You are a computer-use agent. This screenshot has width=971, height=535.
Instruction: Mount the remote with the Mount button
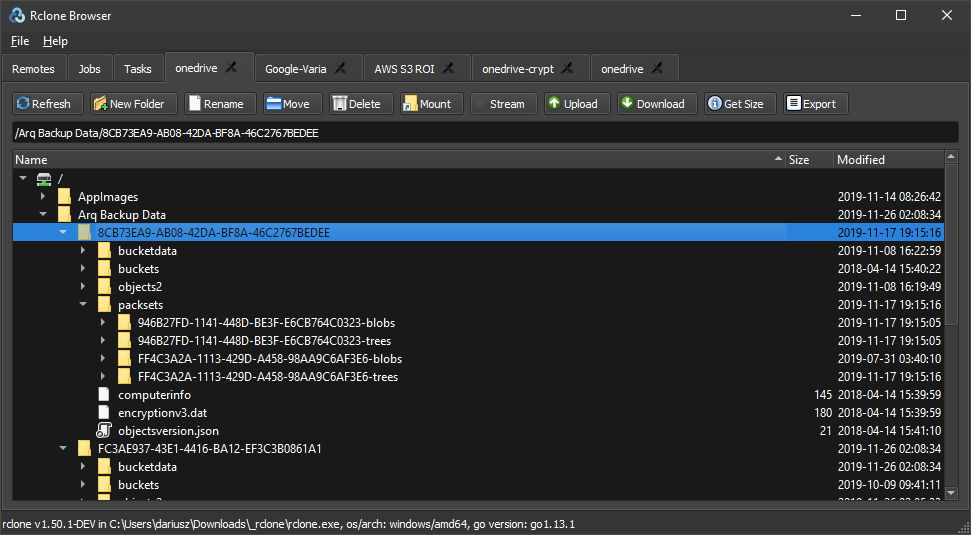click(x=430, y=104)
